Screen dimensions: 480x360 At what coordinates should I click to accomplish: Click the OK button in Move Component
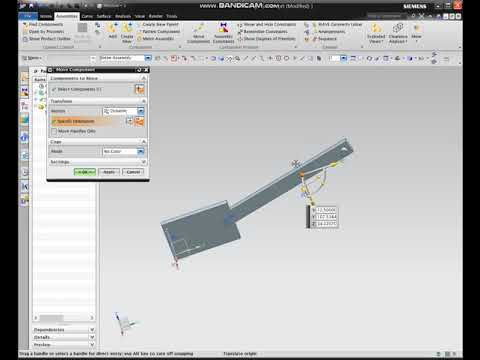(x=85, y=172)
